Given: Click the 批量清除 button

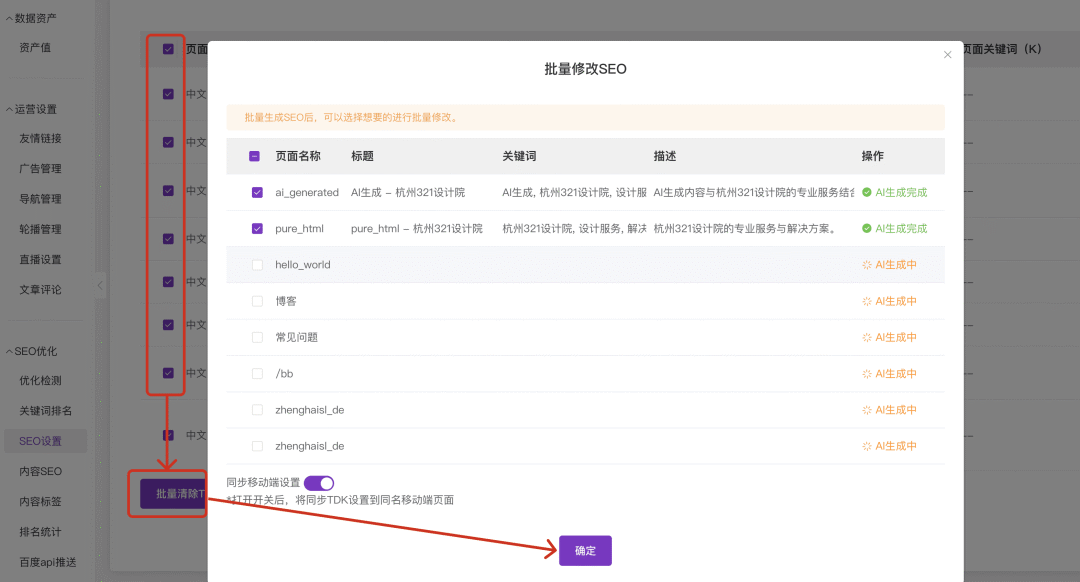Looking at the screenshot, I should (172, 494).
